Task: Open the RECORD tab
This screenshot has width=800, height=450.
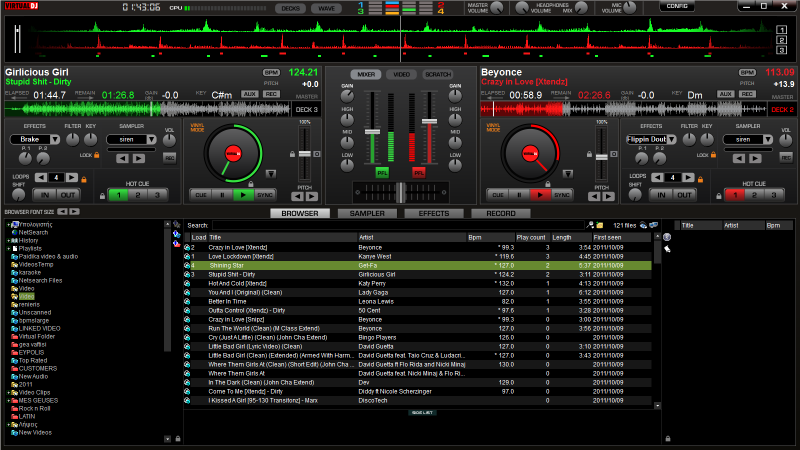Action: [x=501, y=213]
